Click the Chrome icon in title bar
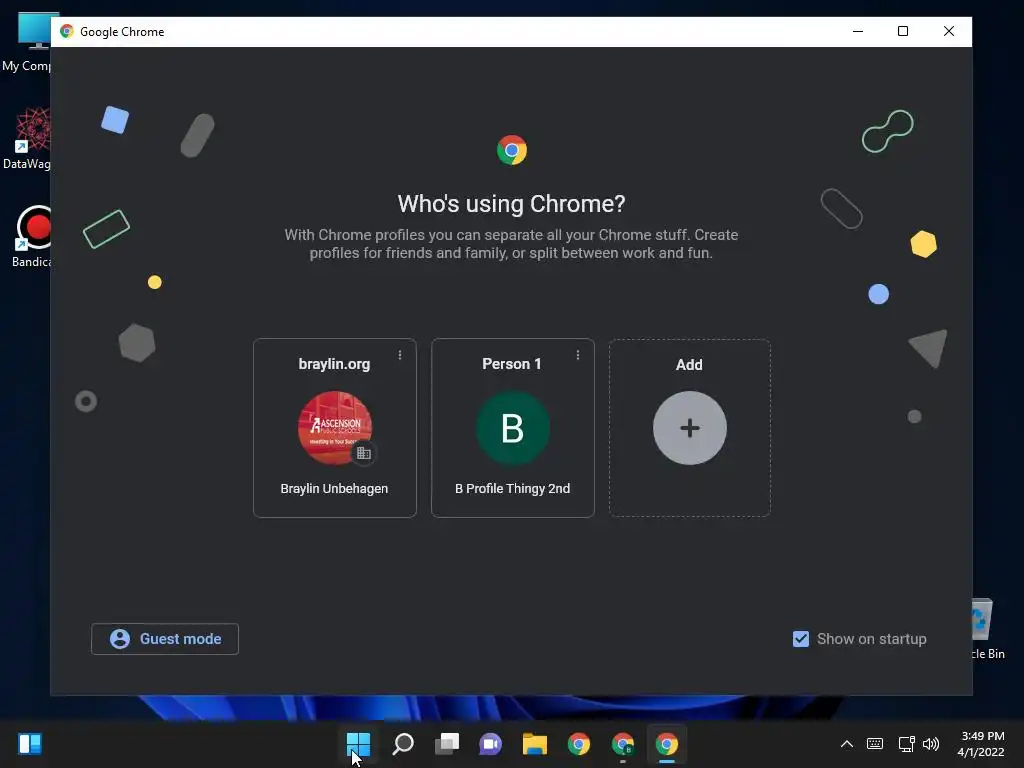The height and width of the screenshot is (768, 1024). pyautogui.click(x=67, y=31)
